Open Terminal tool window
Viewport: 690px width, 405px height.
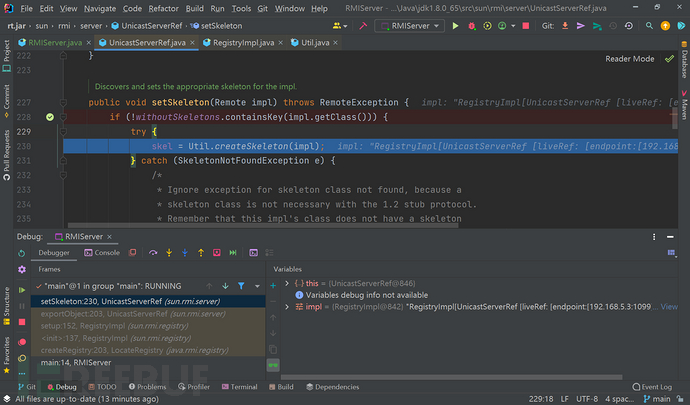pos(239,387)
